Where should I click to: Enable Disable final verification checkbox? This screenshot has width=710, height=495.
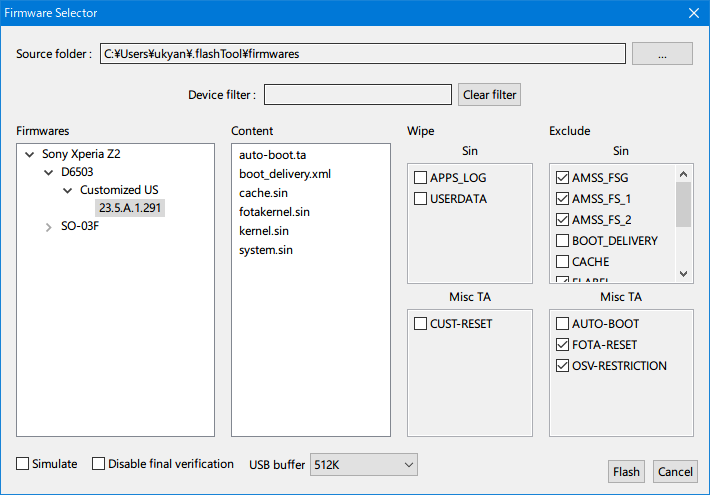point(98,463)
